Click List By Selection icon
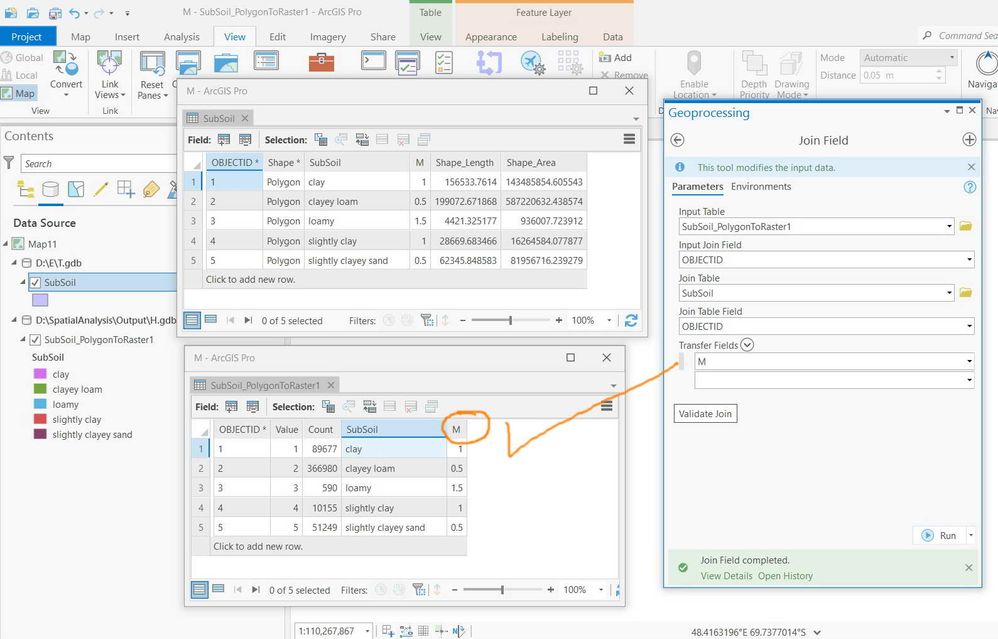The height and width of the screenshot is (639, 998). pyautogui.click(x=76, y=189)
